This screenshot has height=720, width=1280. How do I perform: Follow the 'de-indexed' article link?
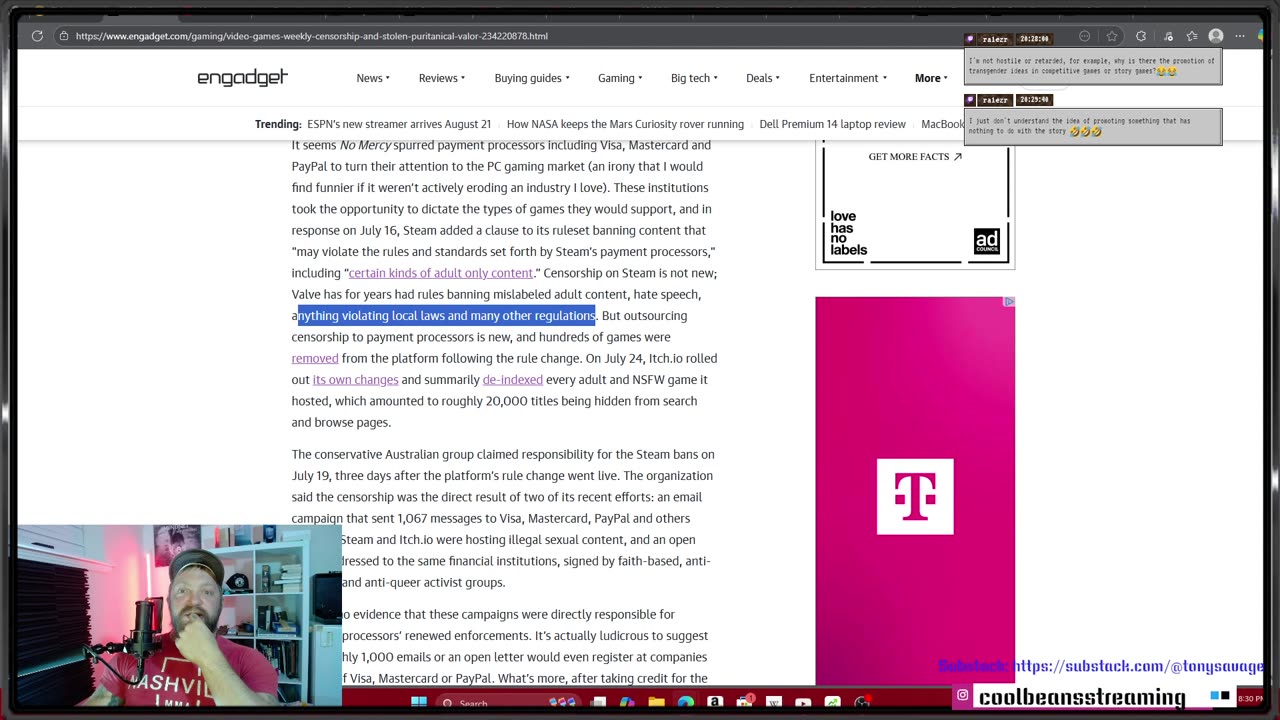[x=513, y=380]
